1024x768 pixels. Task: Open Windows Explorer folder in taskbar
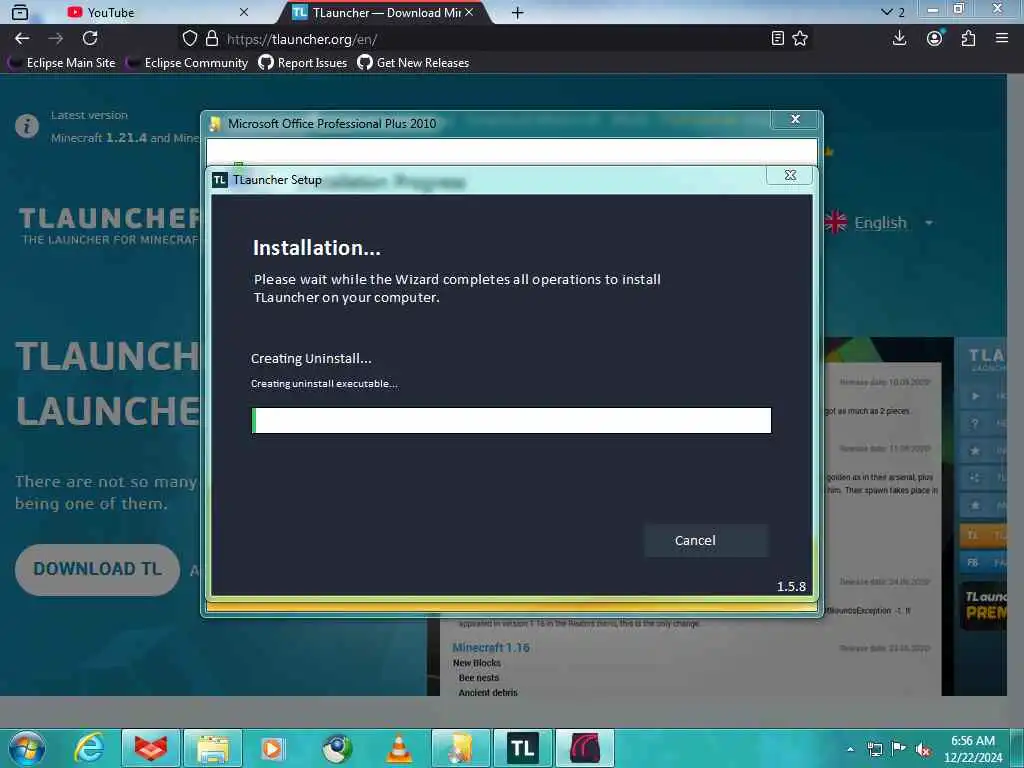point(213,748)
